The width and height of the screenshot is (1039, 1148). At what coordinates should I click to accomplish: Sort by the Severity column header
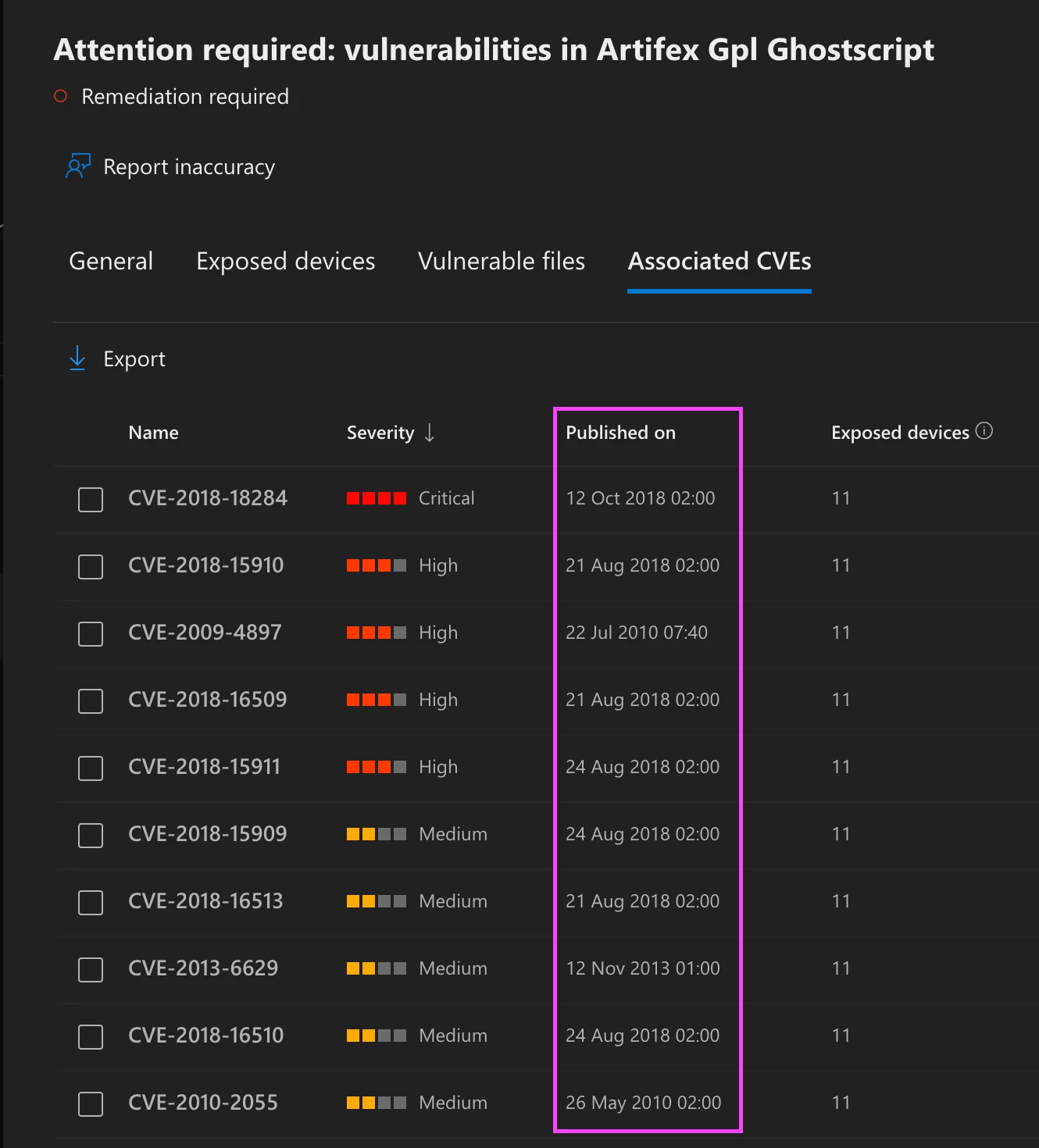click(380, 433)
